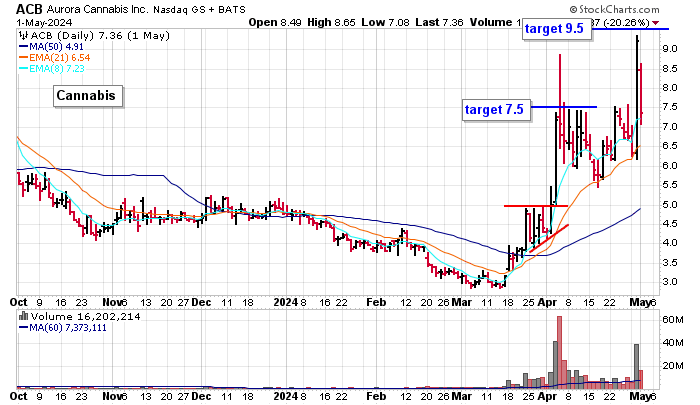Click the 'Last 7.36' value
Screen dimensions: 700x405
(x=439, y=22)
